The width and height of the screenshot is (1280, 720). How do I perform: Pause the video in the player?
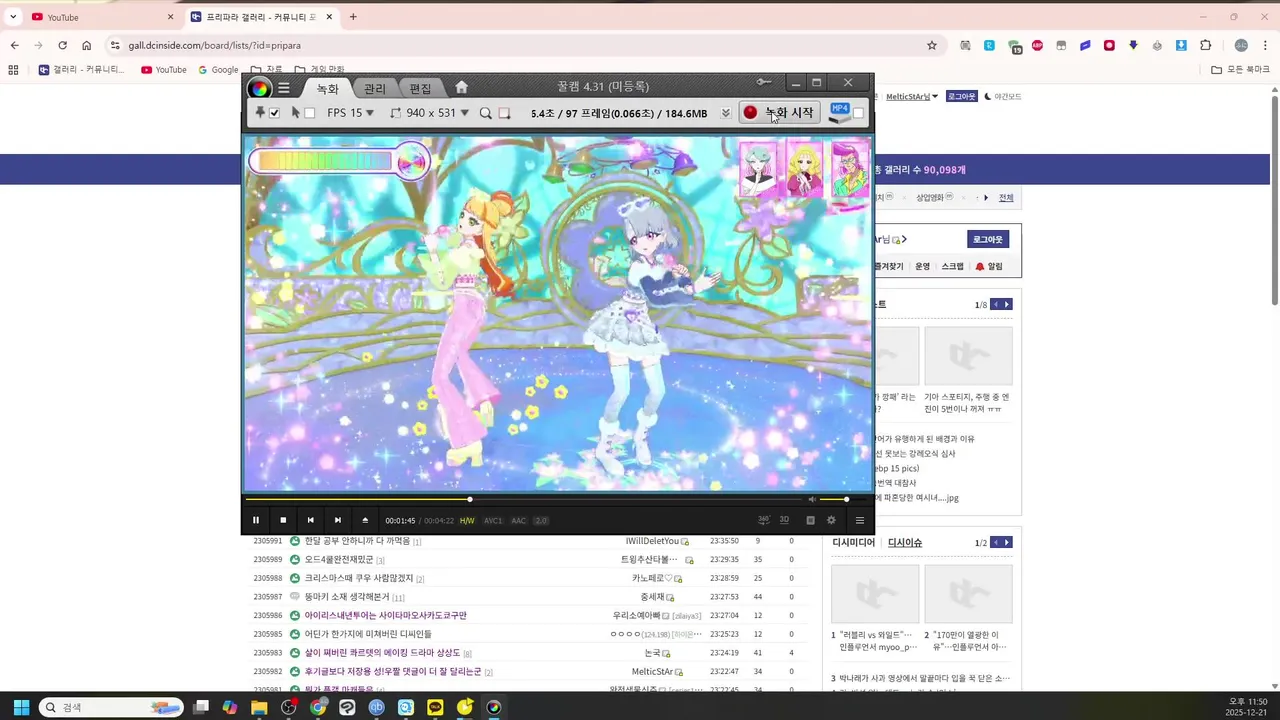256,520
